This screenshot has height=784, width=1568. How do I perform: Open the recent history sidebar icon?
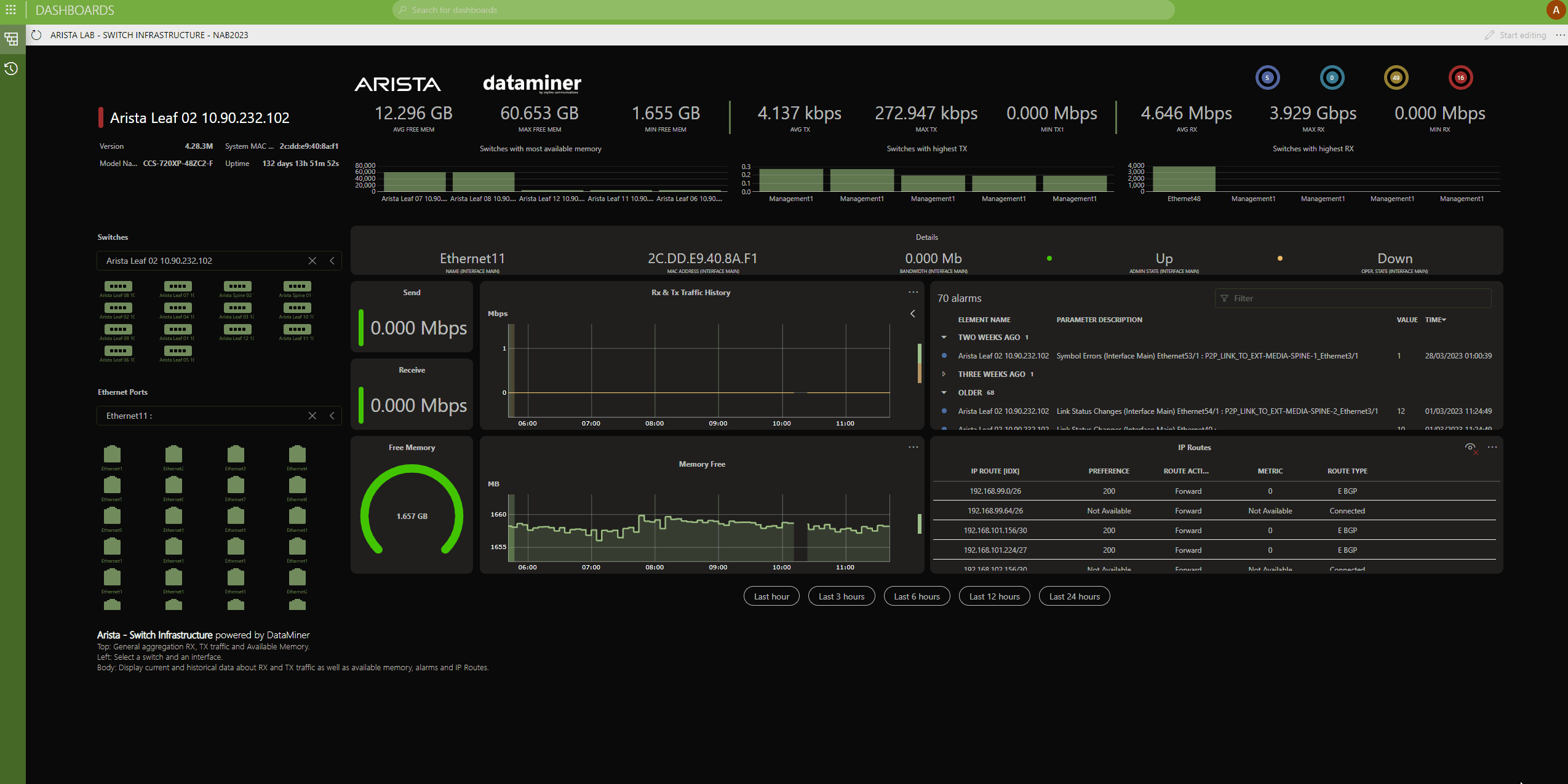11,68
